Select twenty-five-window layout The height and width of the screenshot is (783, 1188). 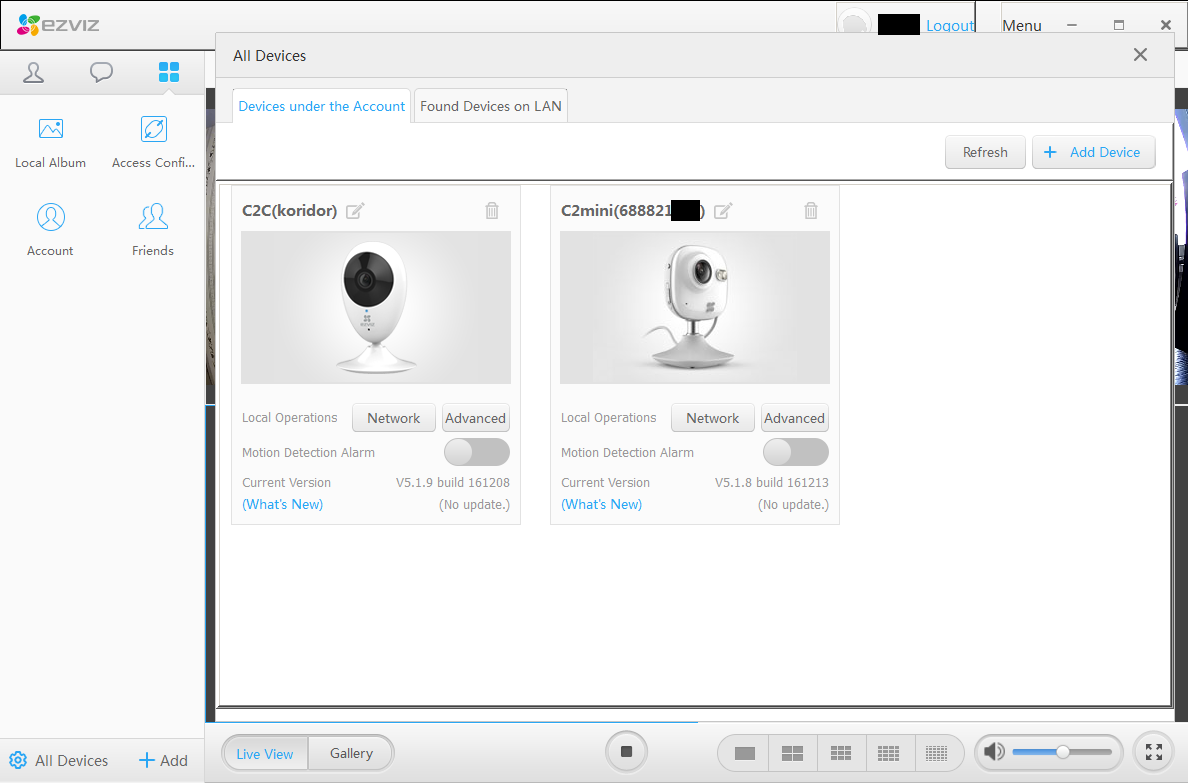937,753
